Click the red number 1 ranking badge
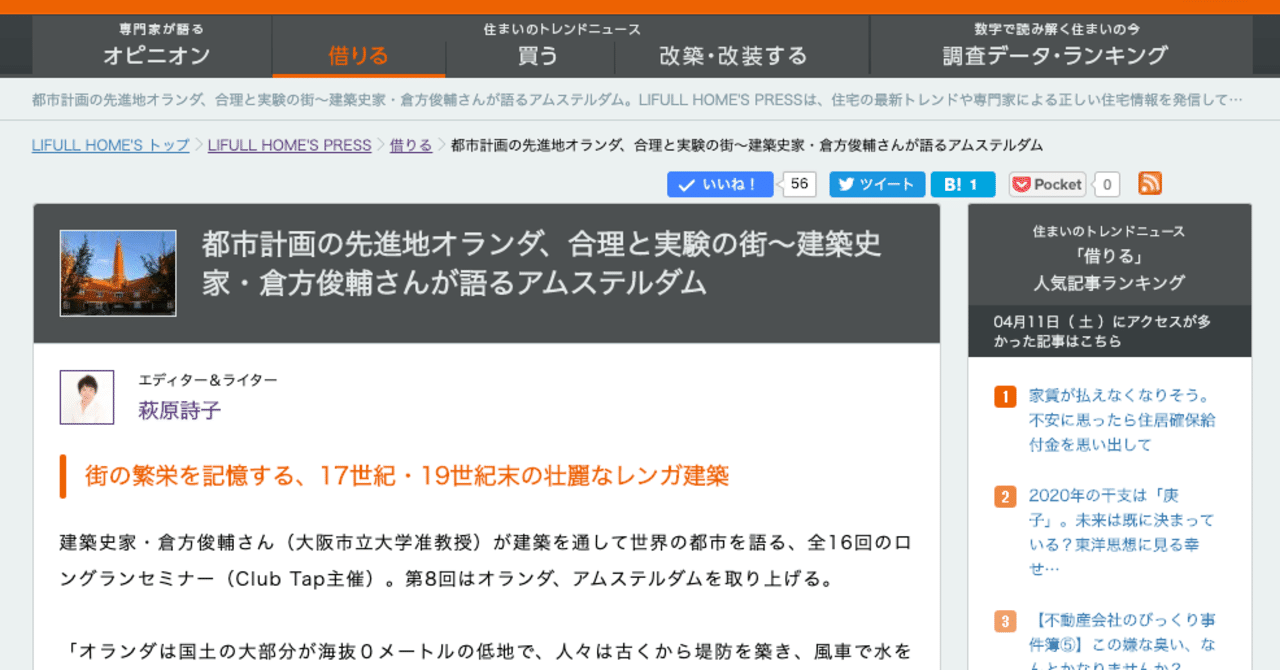Viewport: 1280px width, 670px height. [x=1004, y=396]
